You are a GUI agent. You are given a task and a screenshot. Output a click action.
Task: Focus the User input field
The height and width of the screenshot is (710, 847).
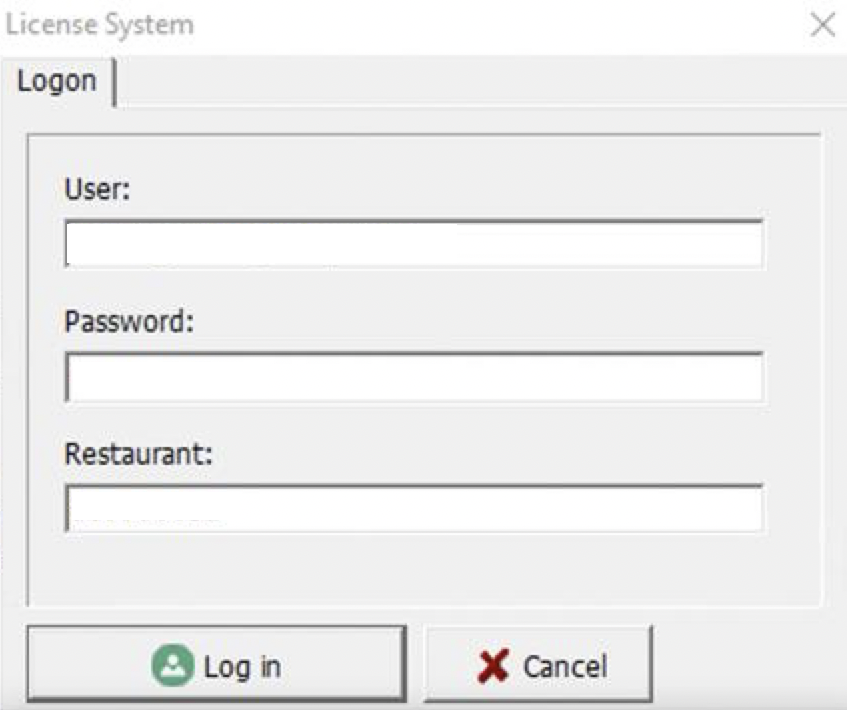pos(414,244)
